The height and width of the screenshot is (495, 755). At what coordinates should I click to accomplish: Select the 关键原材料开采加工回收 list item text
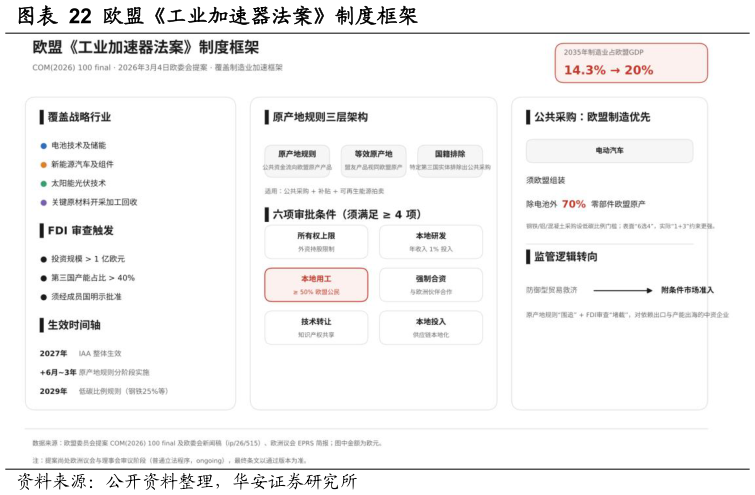point(94,202)
